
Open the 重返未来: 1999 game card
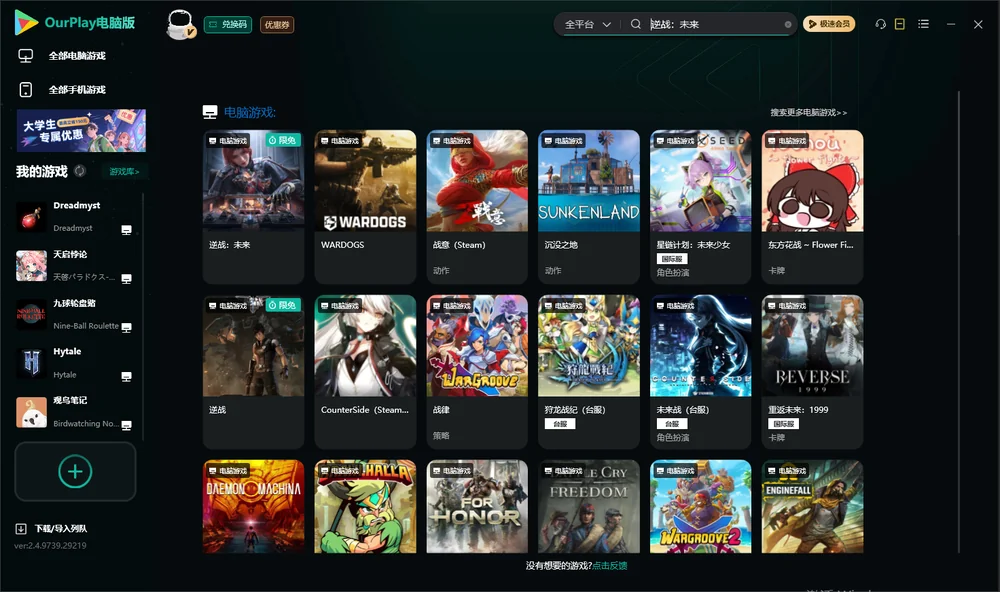(x=812, y=372)
